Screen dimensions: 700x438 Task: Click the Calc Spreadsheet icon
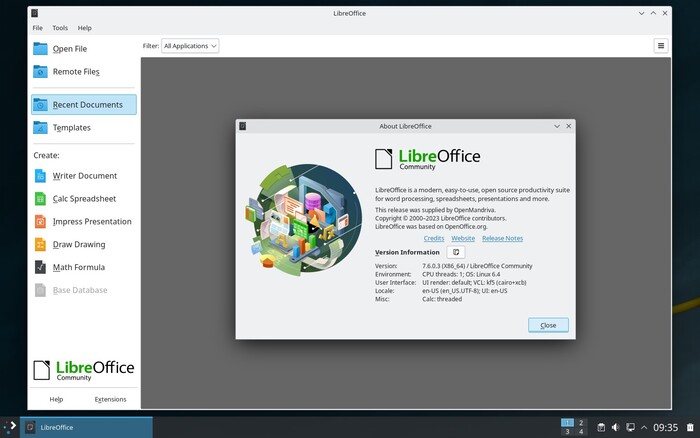pyautogui.click(x=40, y=199)
